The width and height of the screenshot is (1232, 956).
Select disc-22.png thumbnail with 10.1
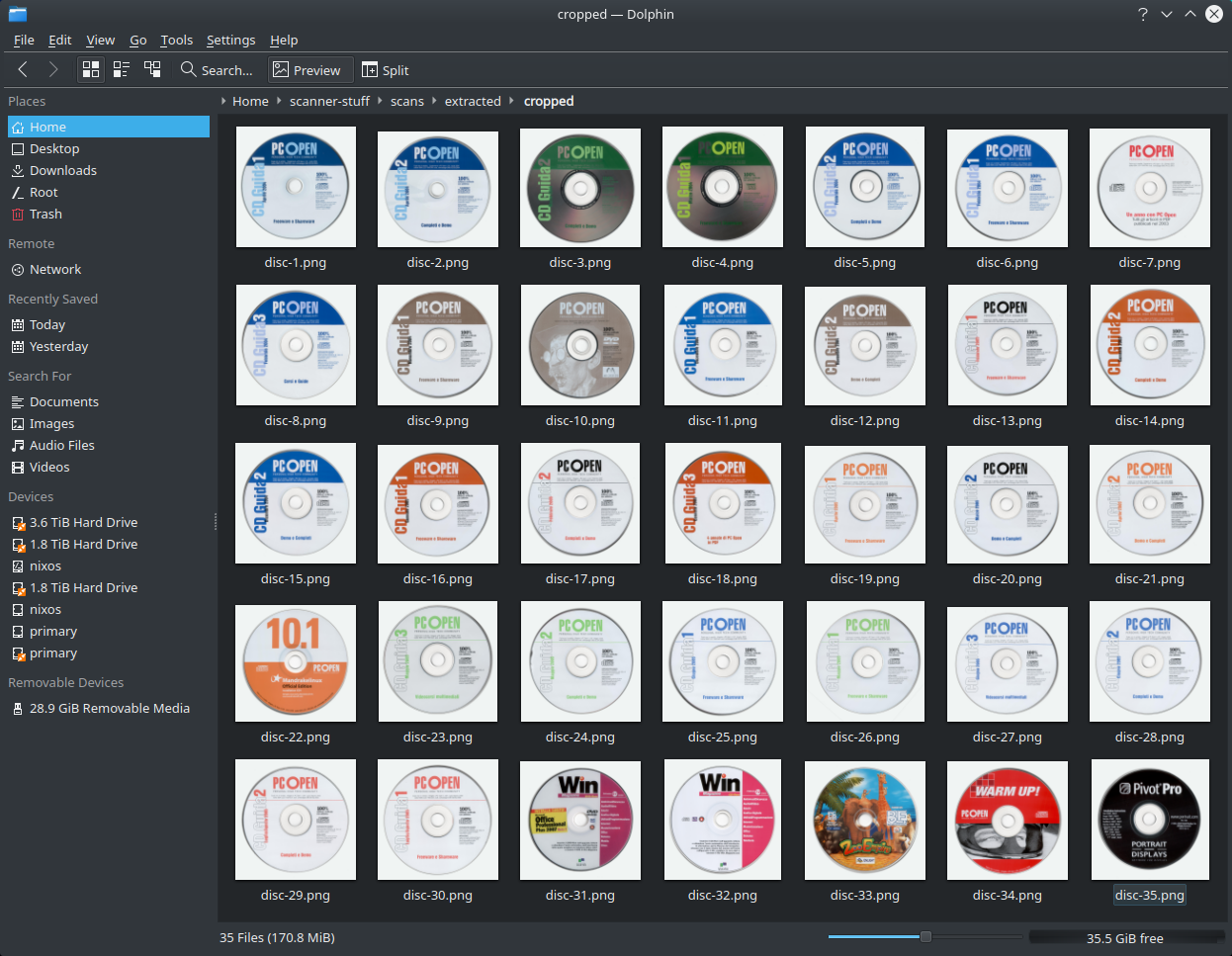(296, 663)
